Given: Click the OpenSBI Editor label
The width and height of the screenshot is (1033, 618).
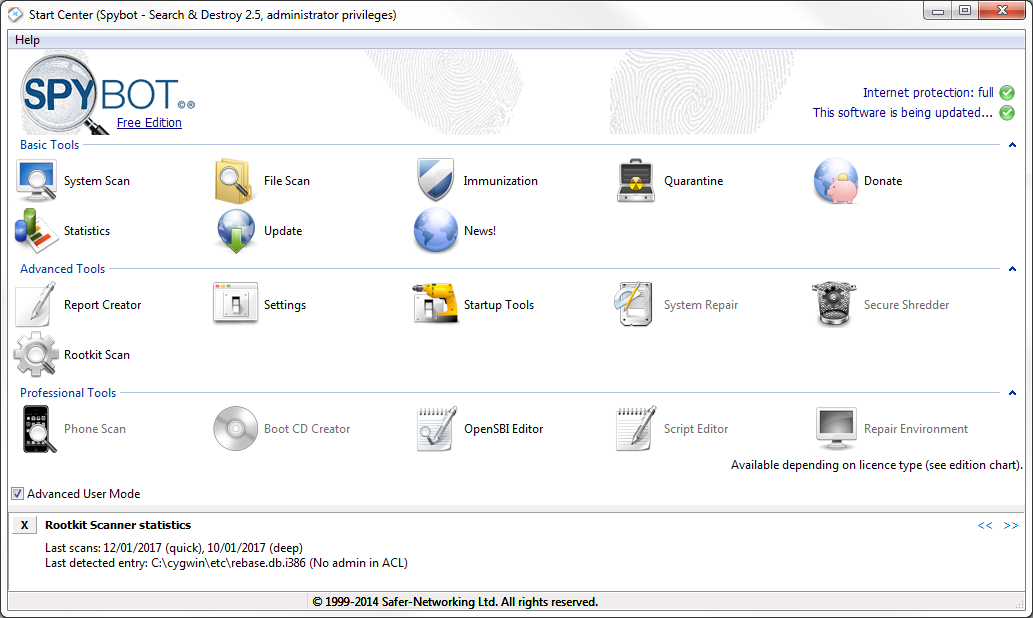Looking at the screenshot, I should [503, 429].
